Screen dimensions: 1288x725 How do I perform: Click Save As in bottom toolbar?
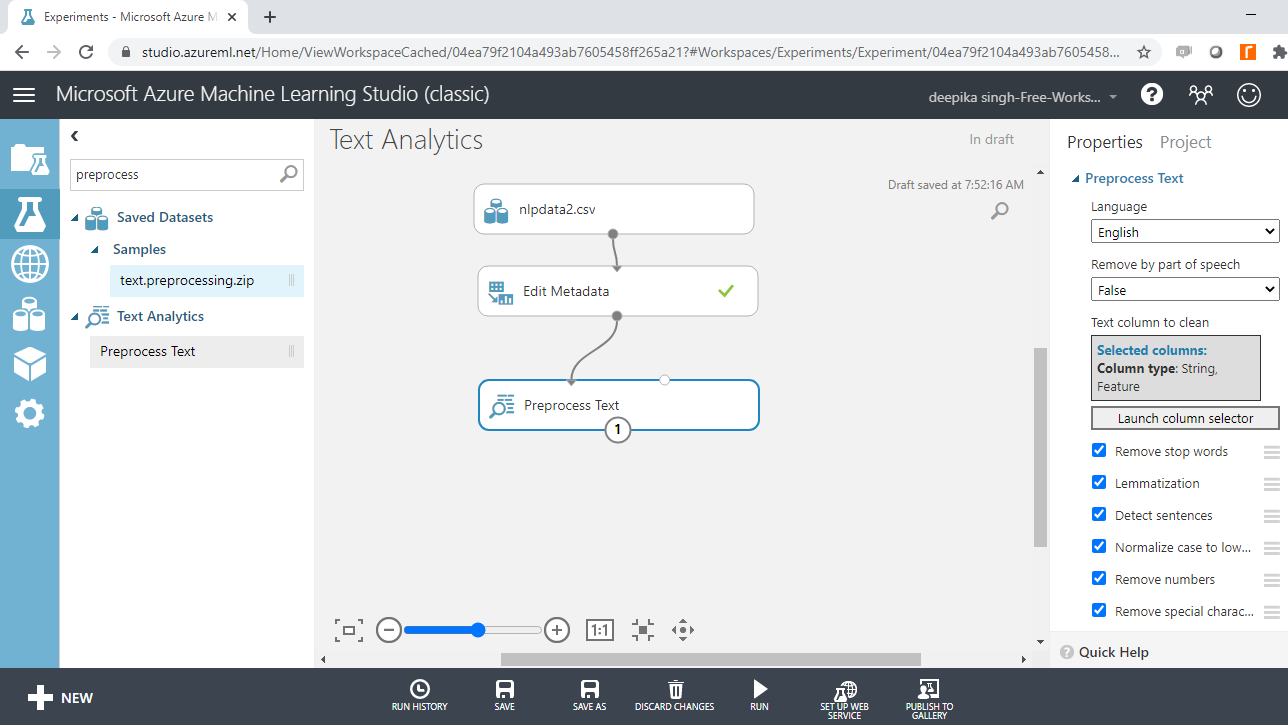click(x=590, y=695)
